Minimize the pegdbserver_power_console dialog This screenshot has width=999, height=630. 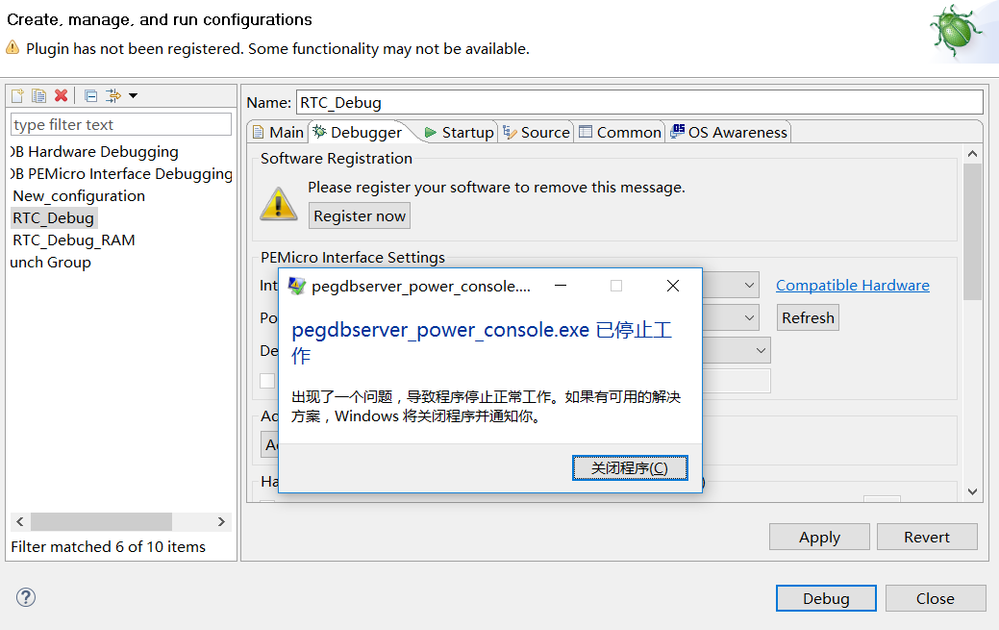(x=561, y=286)
